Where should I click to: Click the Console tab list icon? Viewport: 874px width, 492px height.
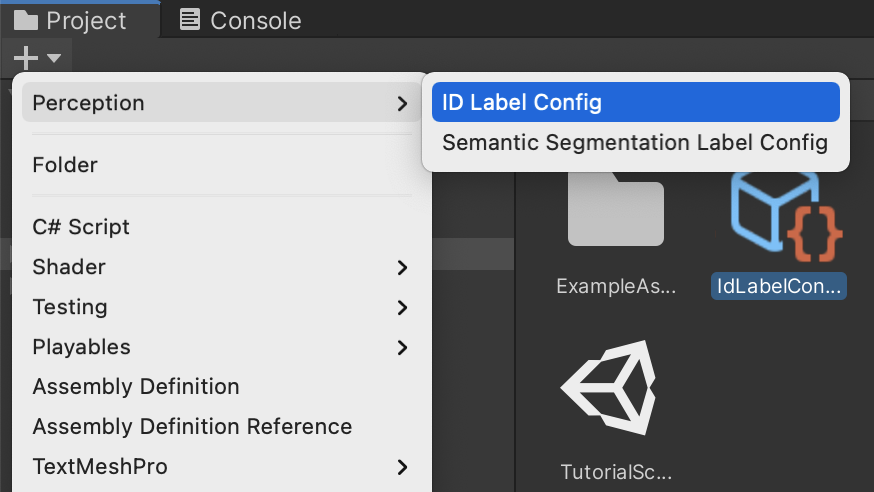tap(190, 20)
